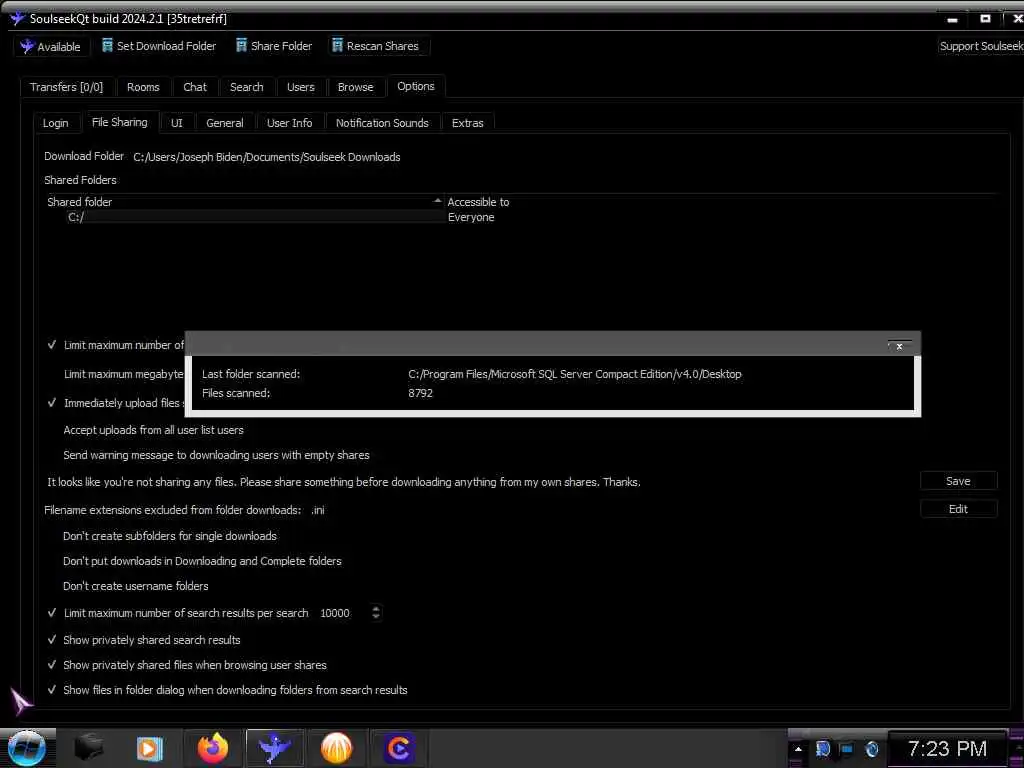This screenshot has height=768, width=1024.
Task: Open the Support Soulseek link button
Action: [980, 46]
